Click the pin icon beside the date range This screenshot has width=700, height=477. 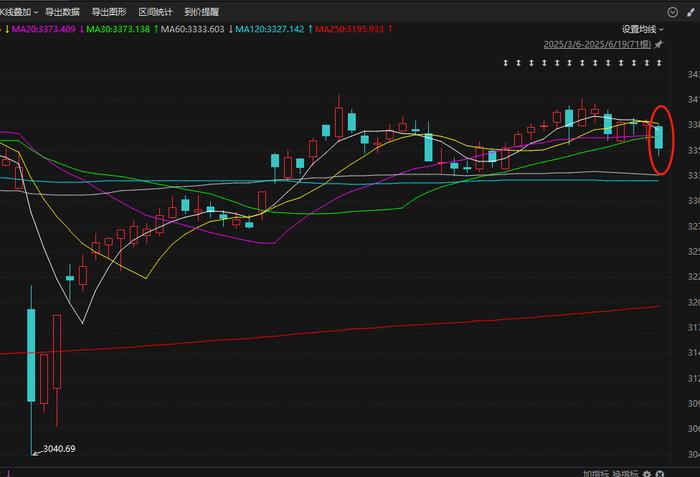[659, 45]
